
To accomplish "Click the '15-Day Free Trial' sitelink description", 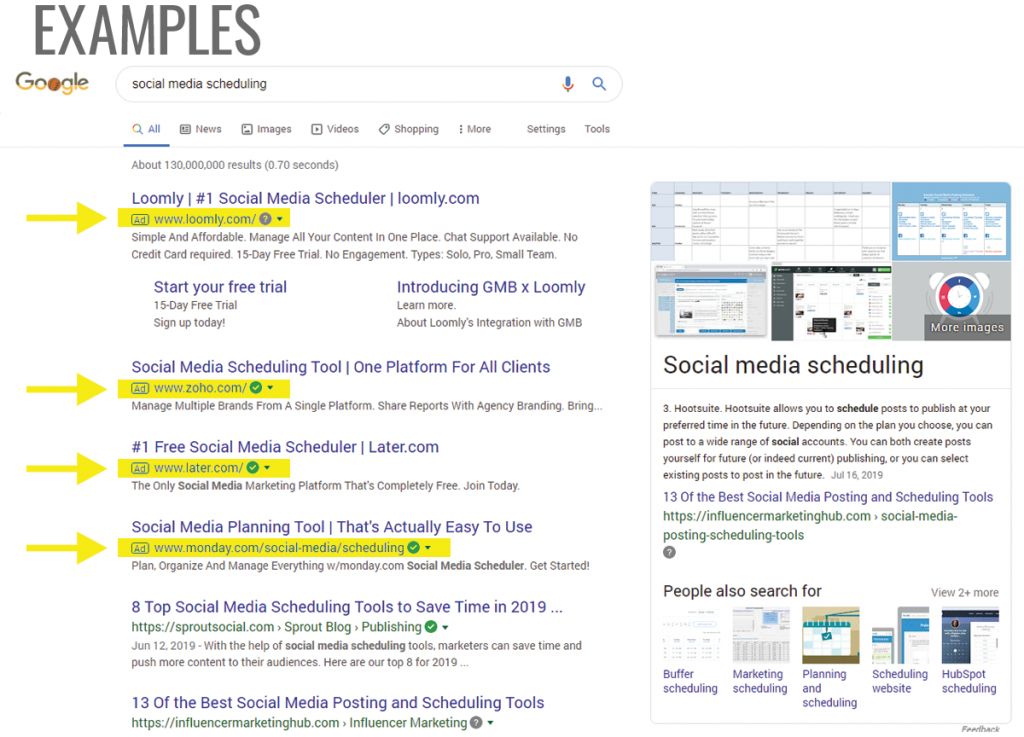I will (x=195, y=306).
